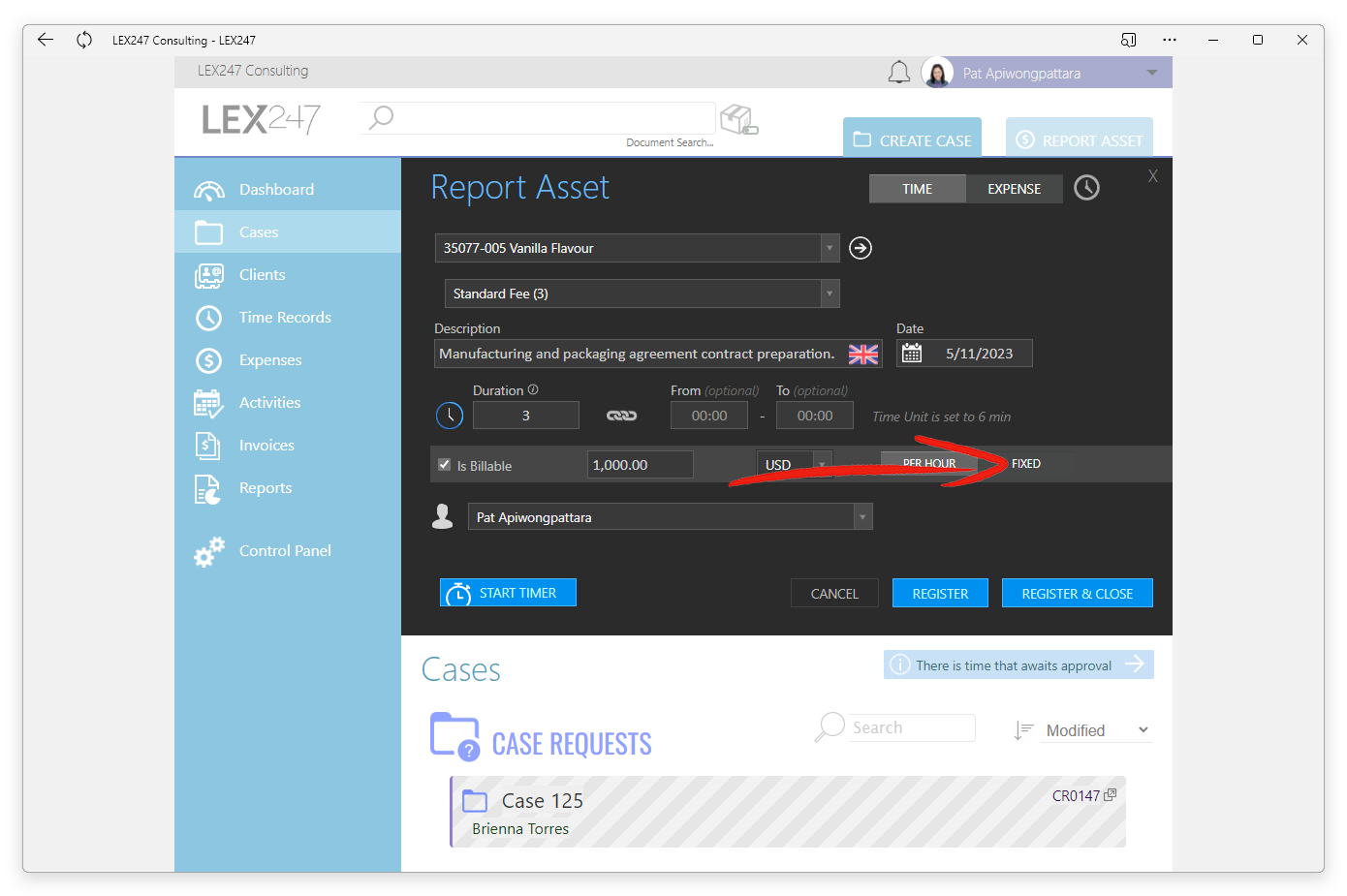Open the date calendar icon
The image size is (1347, 896).
click(x=912, y=354)
